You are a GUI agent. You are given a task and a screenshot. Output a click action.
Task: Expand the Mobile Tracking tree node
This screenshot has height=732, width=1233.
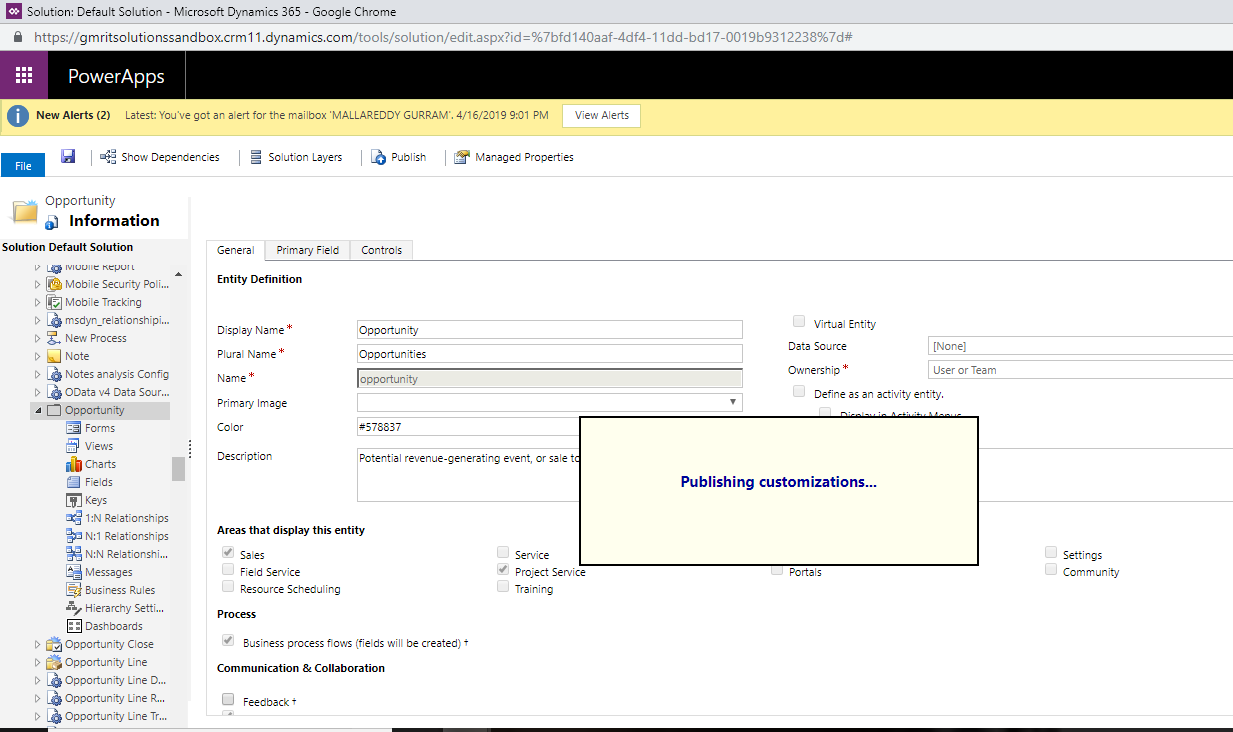click(39, 302)
